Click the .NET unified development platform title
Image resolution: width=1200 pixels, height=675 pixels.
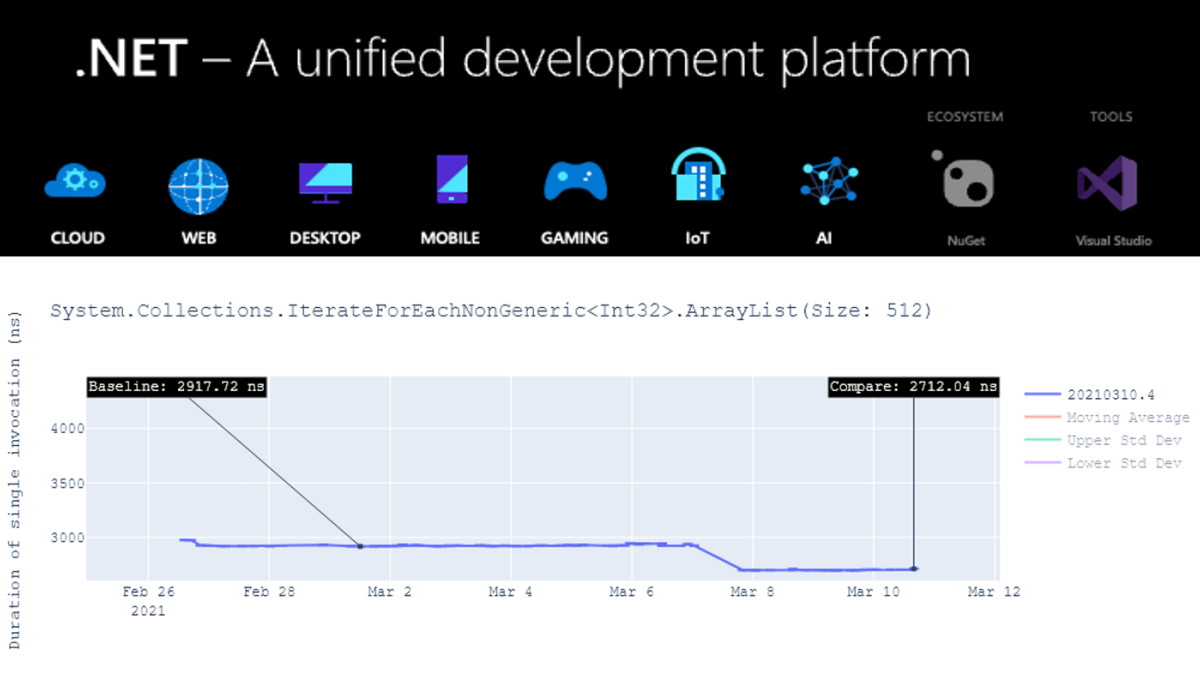pyautogui.click(x=523, y=60)
